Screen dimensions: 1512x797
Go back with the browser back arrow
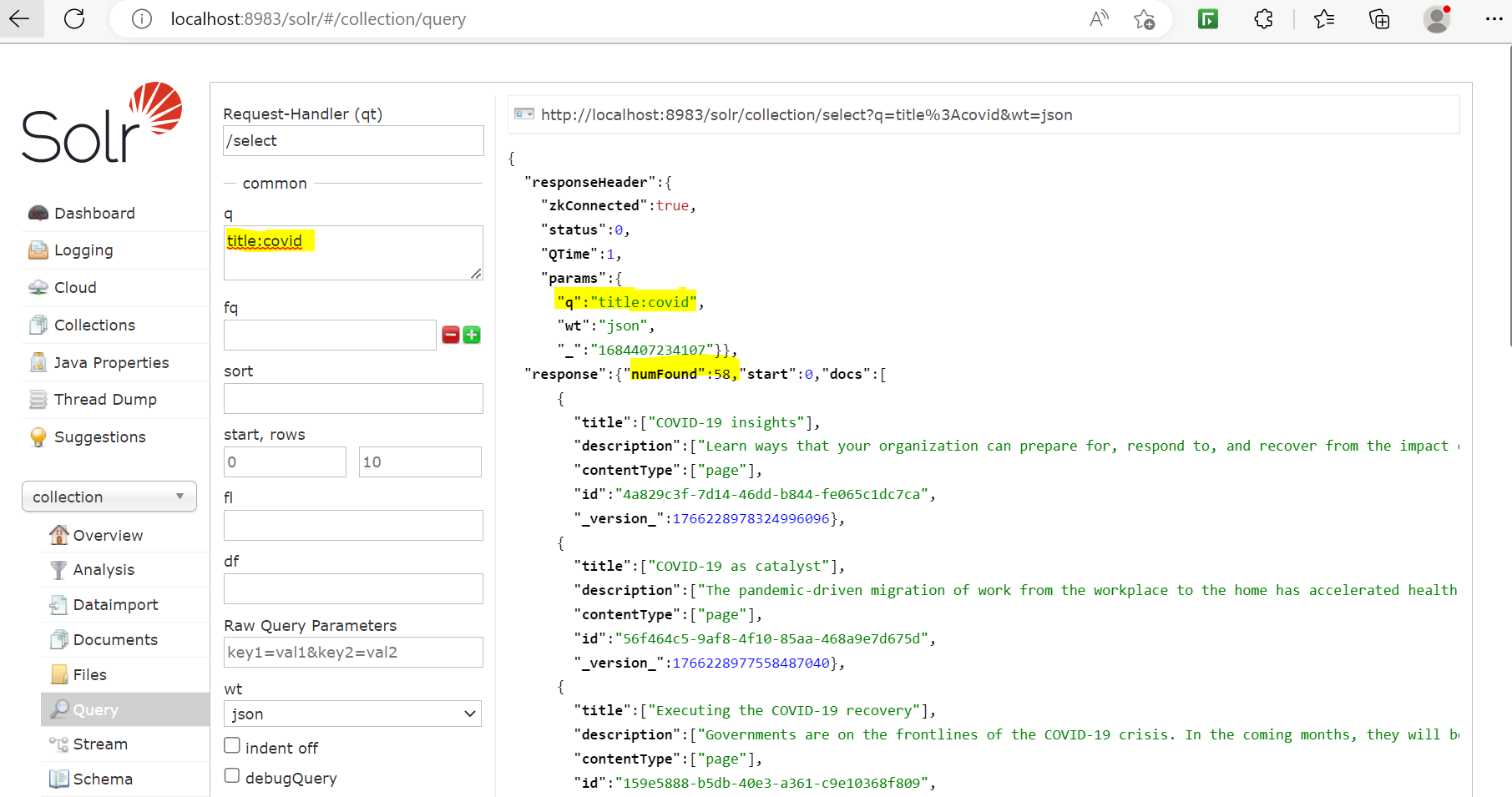[19, 18]
